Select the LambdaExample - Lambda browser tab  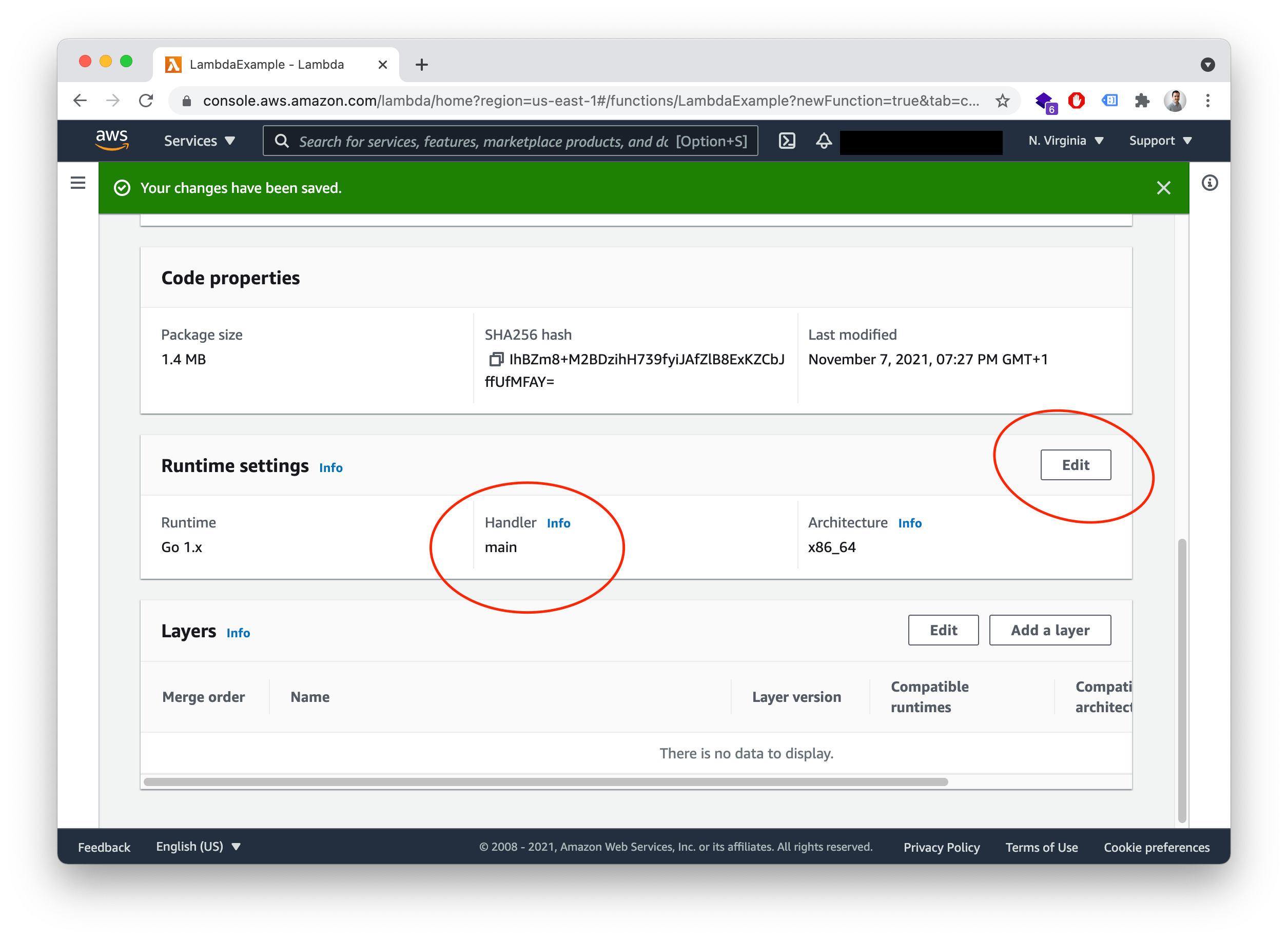click(x=267, y=64)
